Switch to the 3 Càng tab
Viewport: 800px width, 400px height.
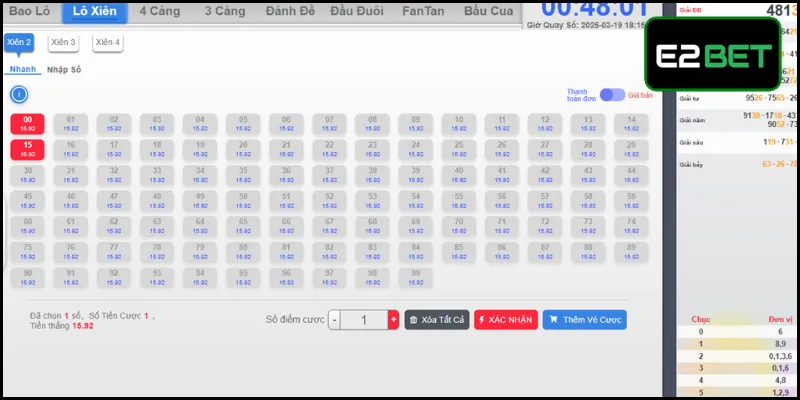tap(225, 11)
